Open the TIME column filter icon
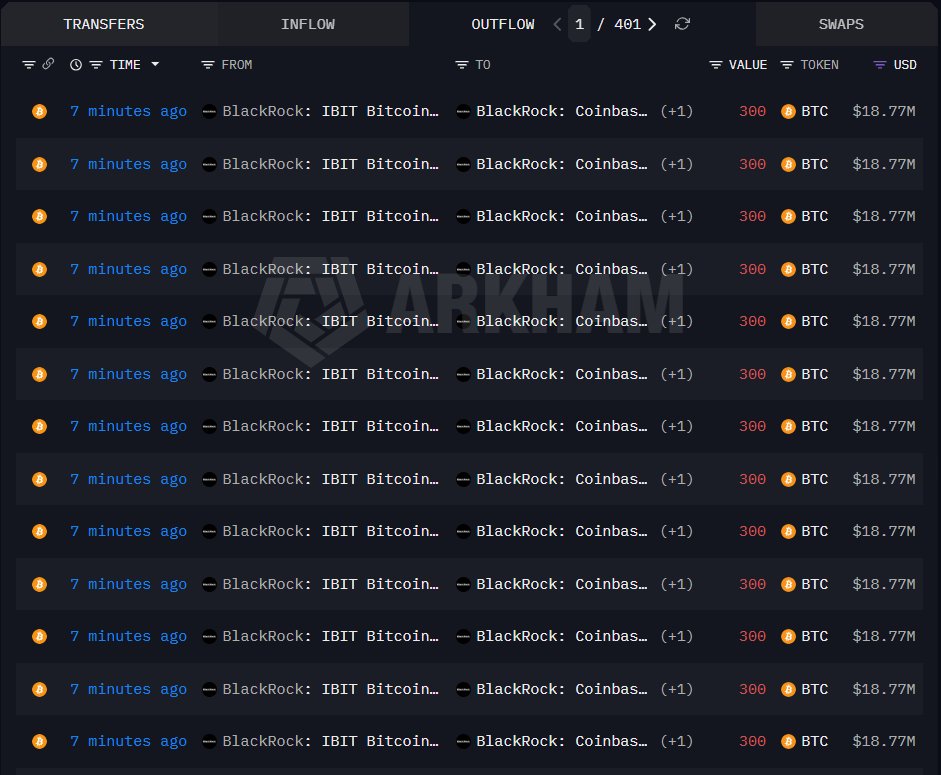941x775 pixels. click(x=96, y=64)
